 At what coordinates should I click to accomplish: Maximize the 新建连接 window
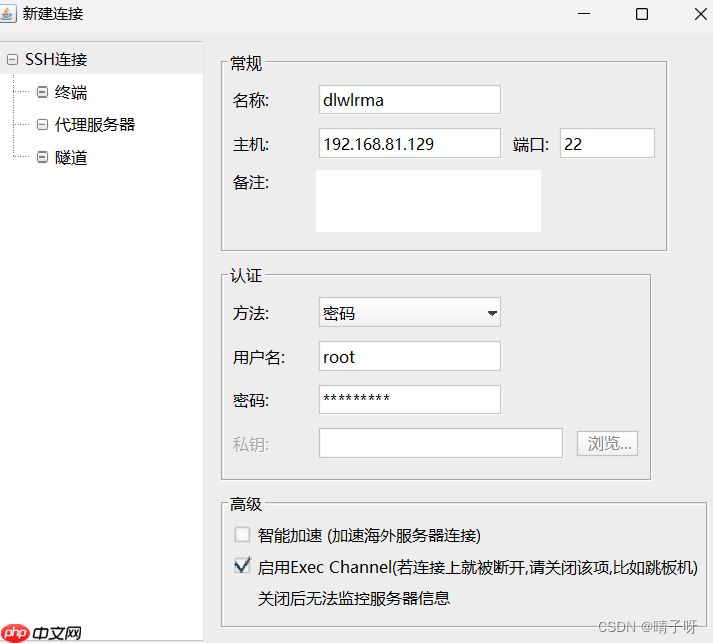(x=642, y=14)
